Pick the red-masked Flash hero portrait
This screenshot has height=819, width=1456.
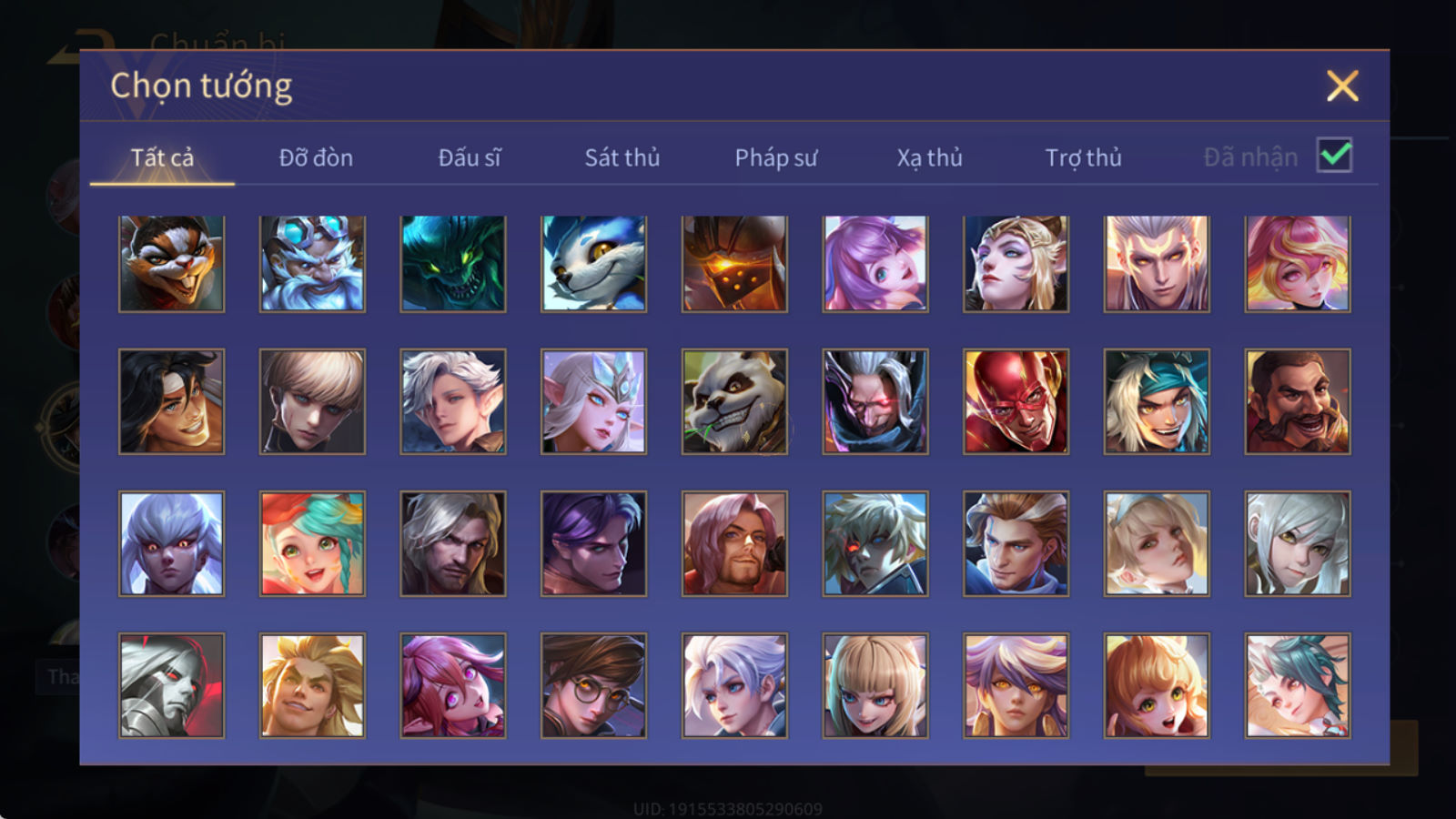point(1016,401)
